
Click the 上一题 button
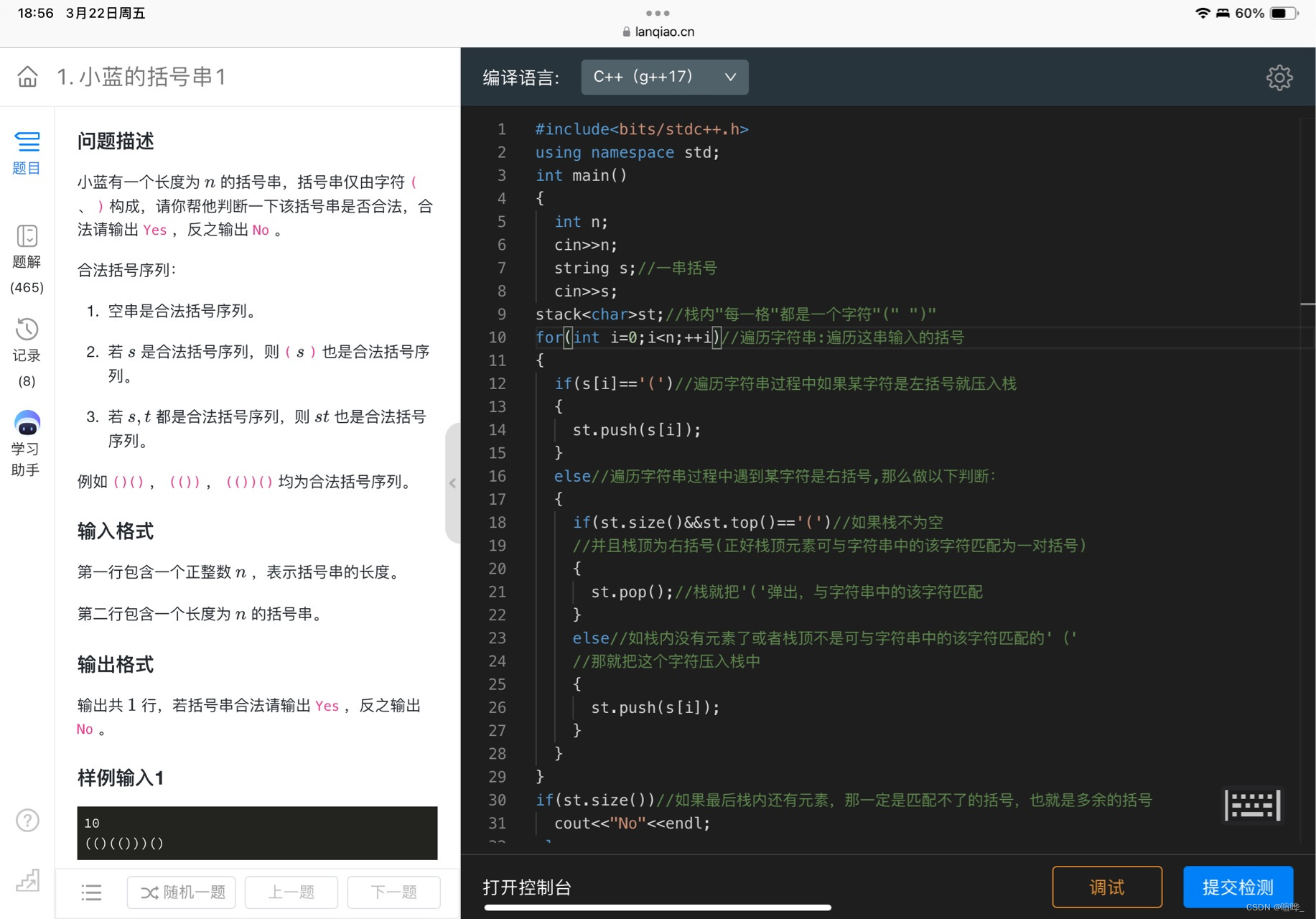[x=291, y=892]
